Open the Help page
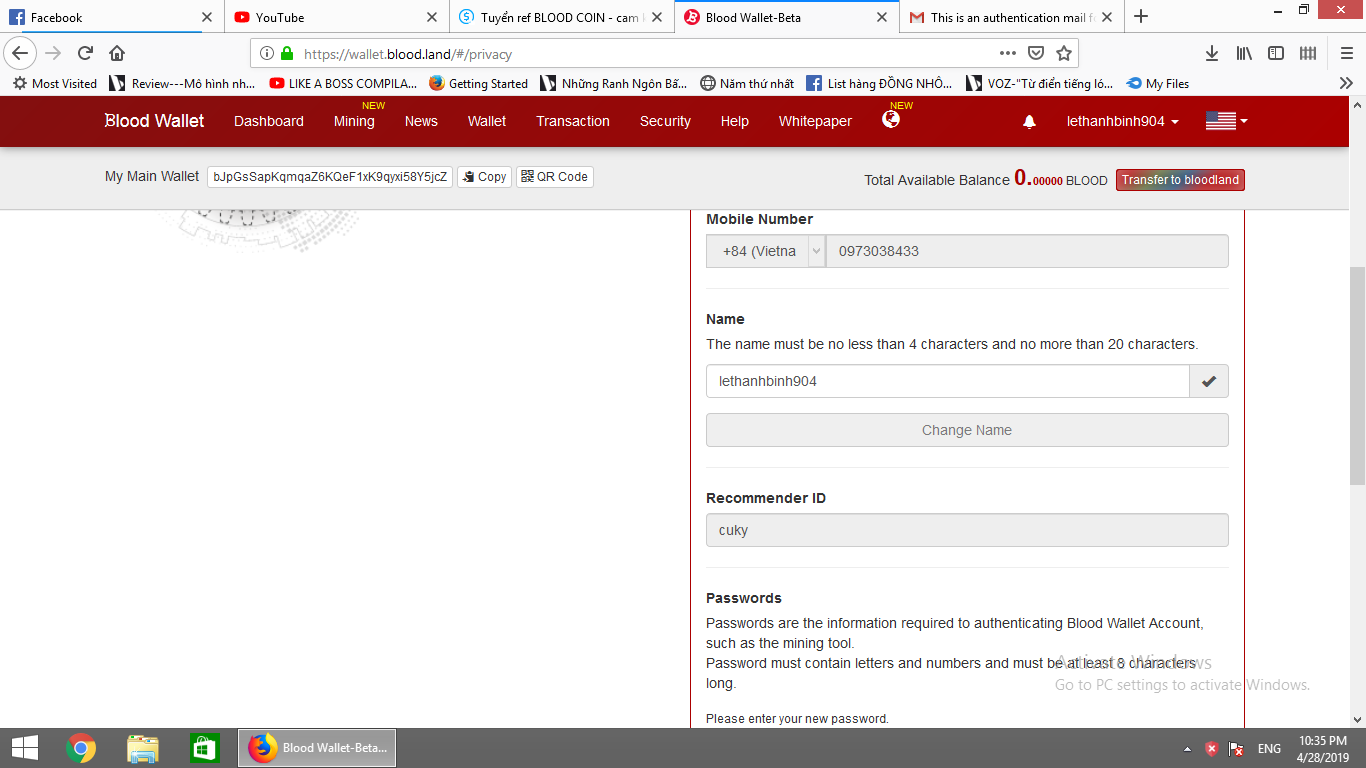This screenshot has width=1366, height=768. pyautogui.click(x=734, y=121)
